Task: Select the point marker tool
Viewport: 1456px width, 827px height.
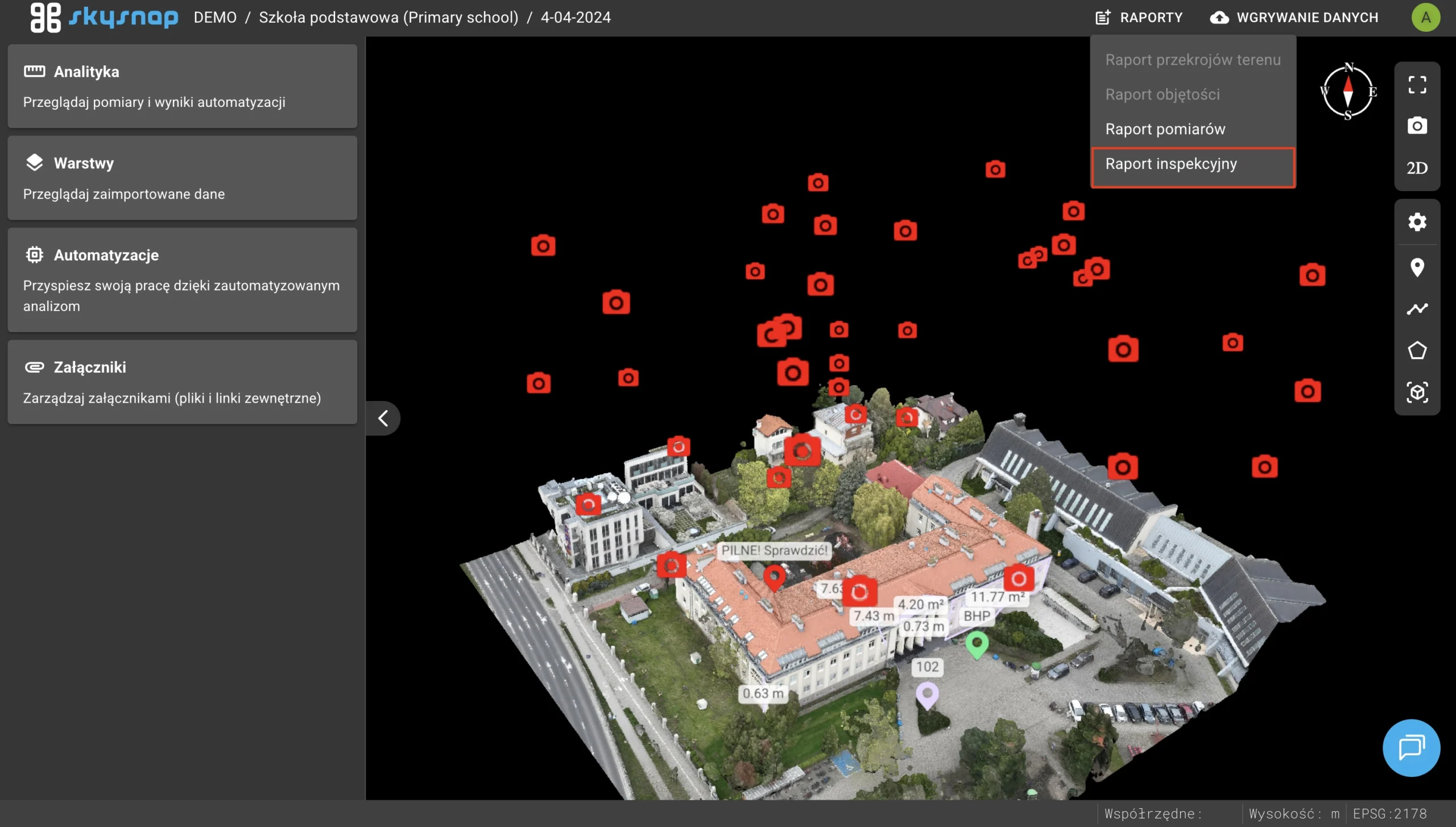Action: pyautogui.click(x=1417, y=267)
